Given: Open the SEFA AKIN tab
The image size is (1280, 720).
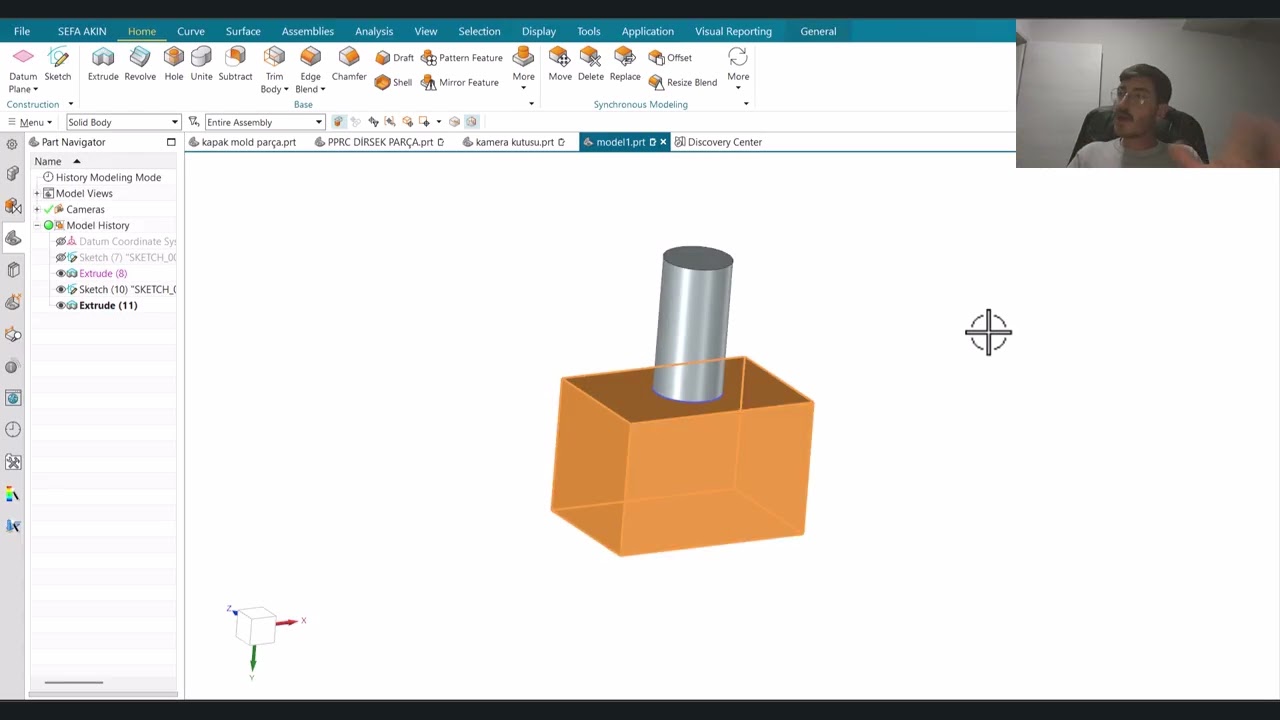Looking at the screenshot, I should tap(82, 31).
